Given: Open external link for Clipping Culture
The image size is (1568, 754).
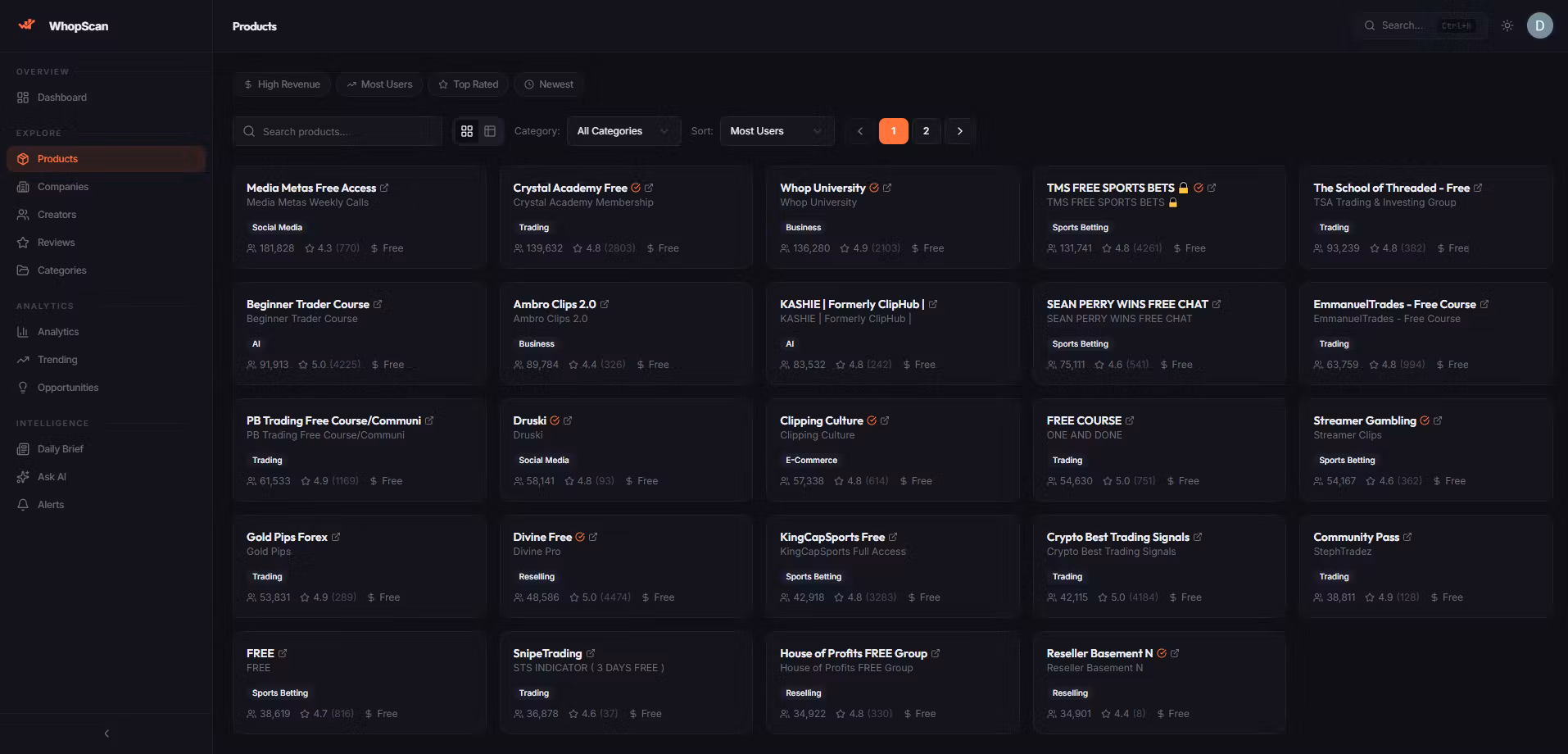Looking at the screenshot, I should click(885, 420).
